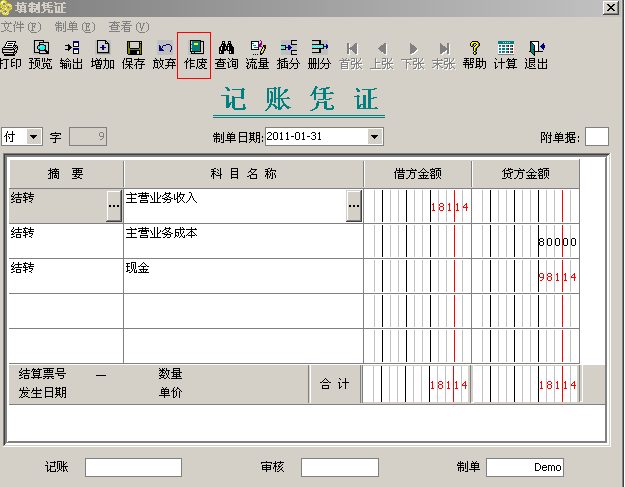
Task: Discard changes with 放弃 icon
Action: pos(164,55)
